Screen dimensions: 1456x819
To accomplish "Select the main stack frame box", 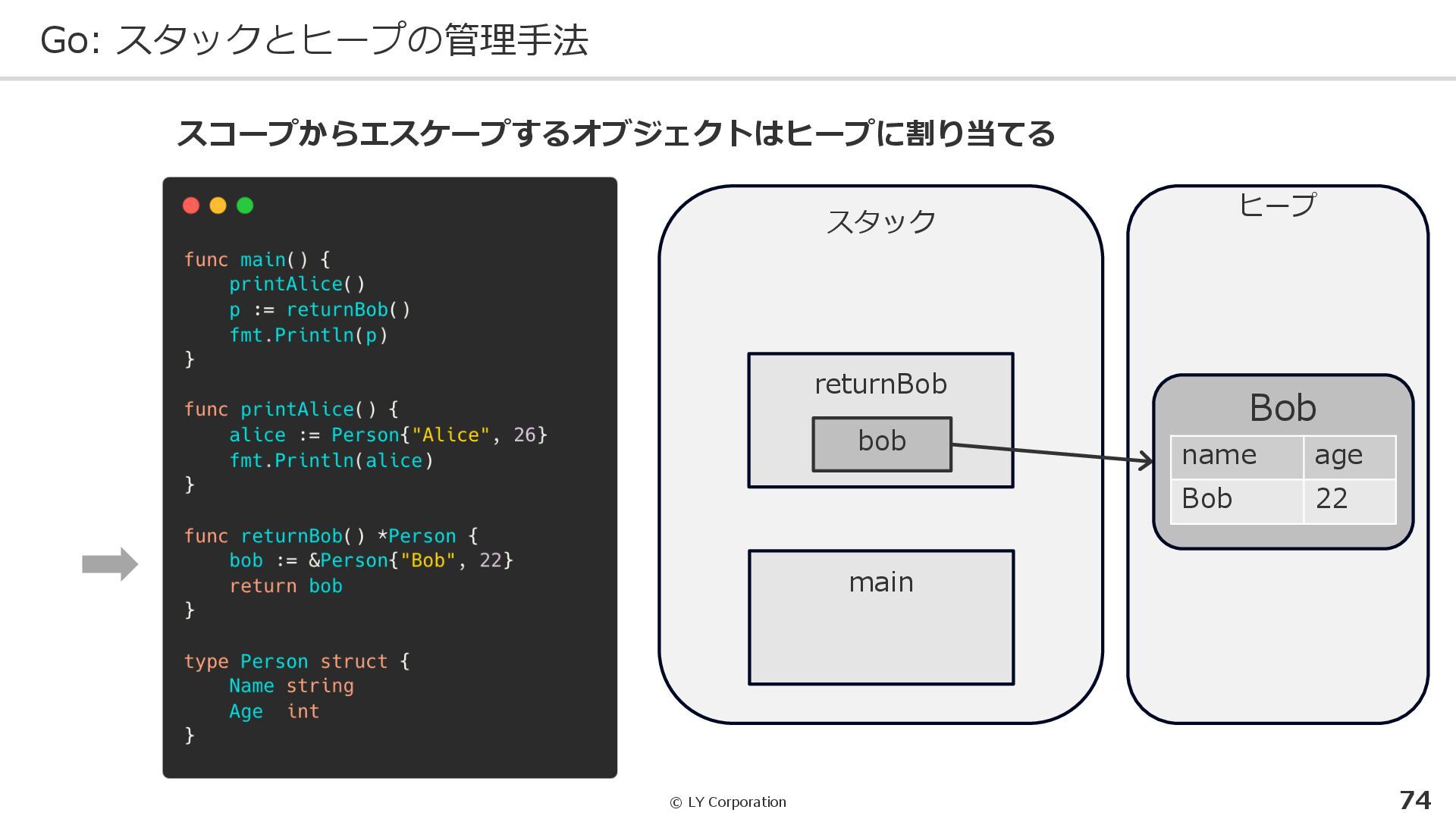I will coord(880,617).
